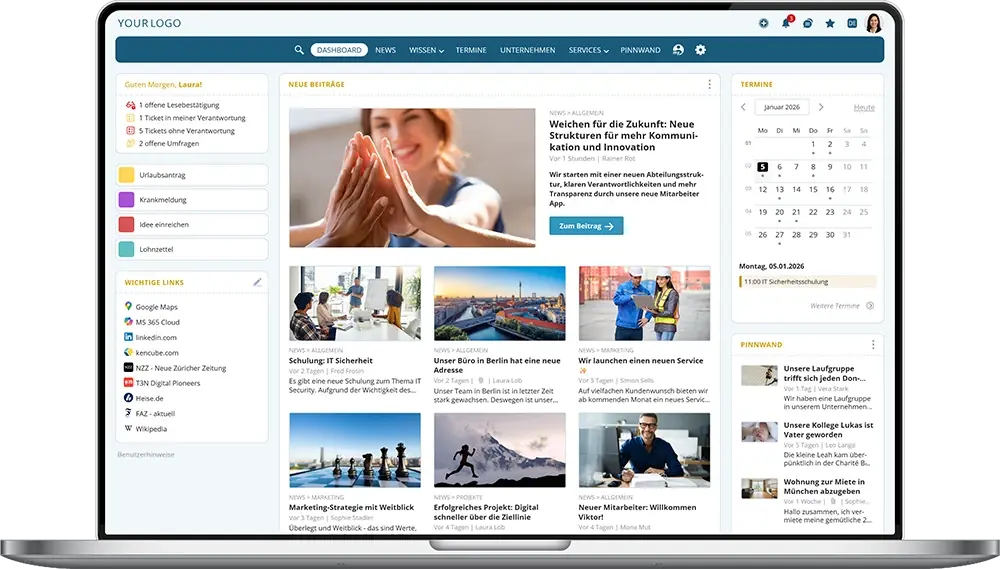The height and width of the screenshot is (569, 1000).
Task: Click the Zum Beitrag button
Action: 586,226
